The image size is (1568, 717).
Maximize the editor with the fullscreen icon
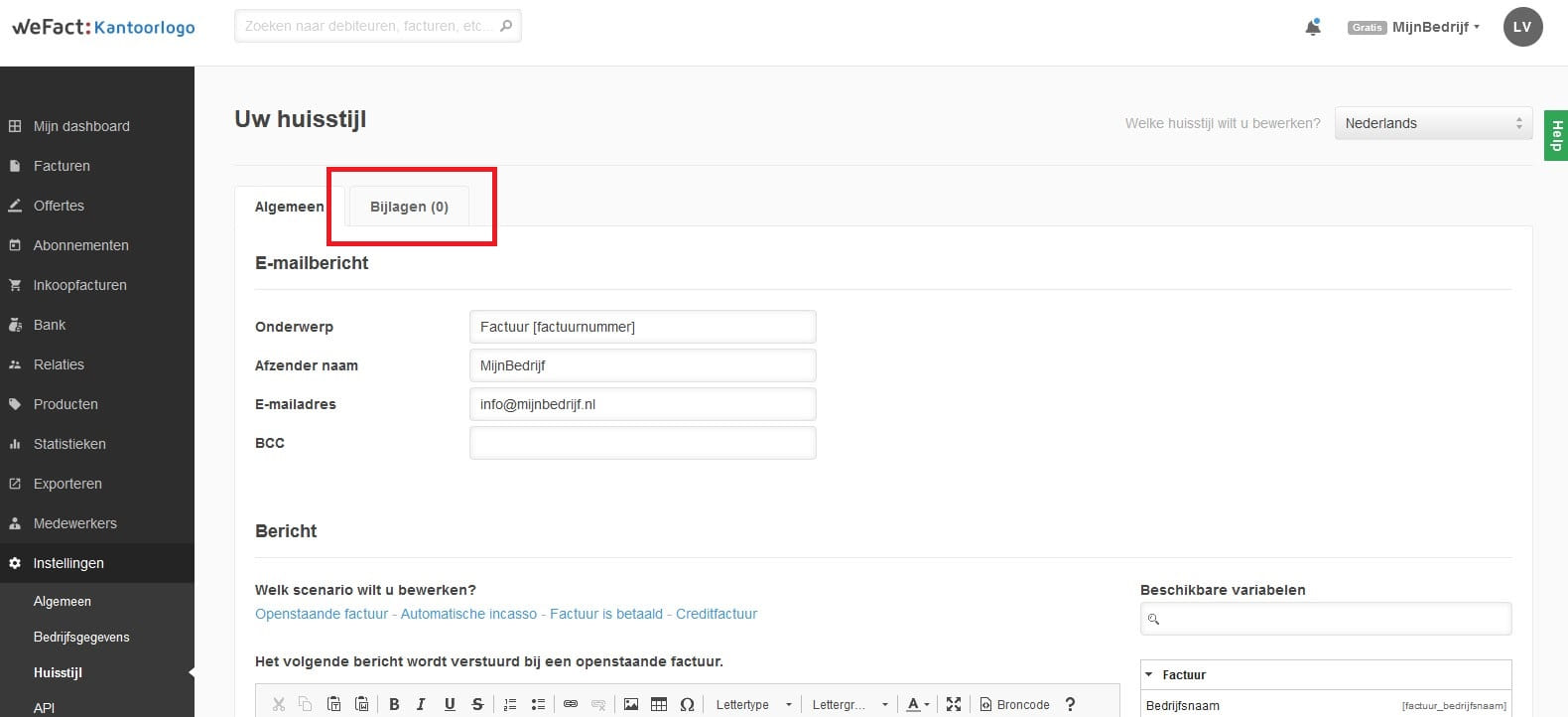[954, 704]
